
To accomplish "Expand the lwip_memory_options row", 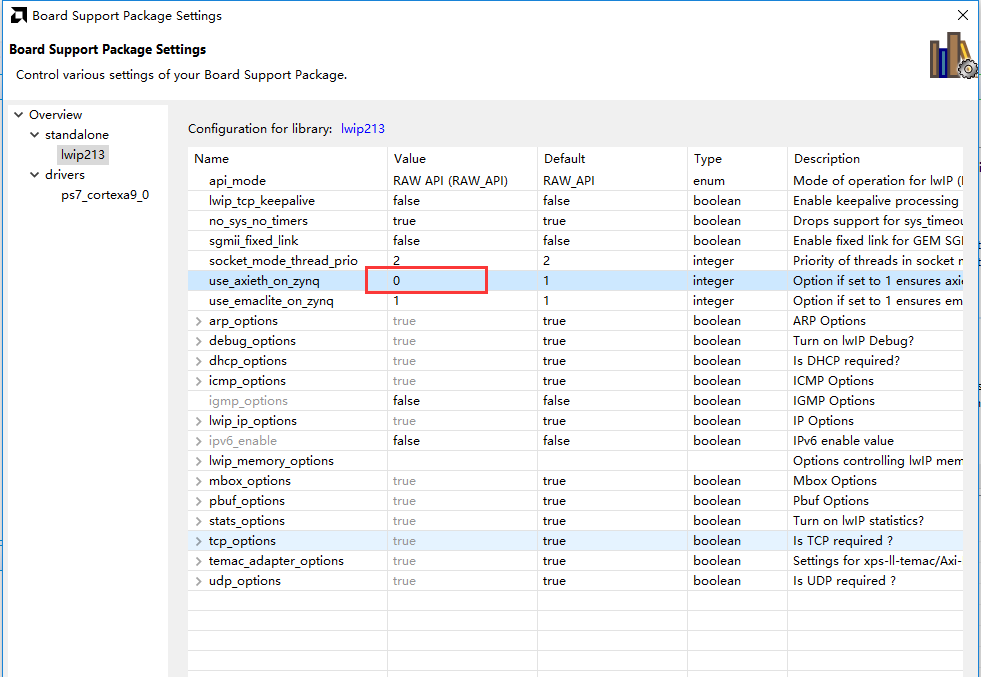I will [198, 461].
